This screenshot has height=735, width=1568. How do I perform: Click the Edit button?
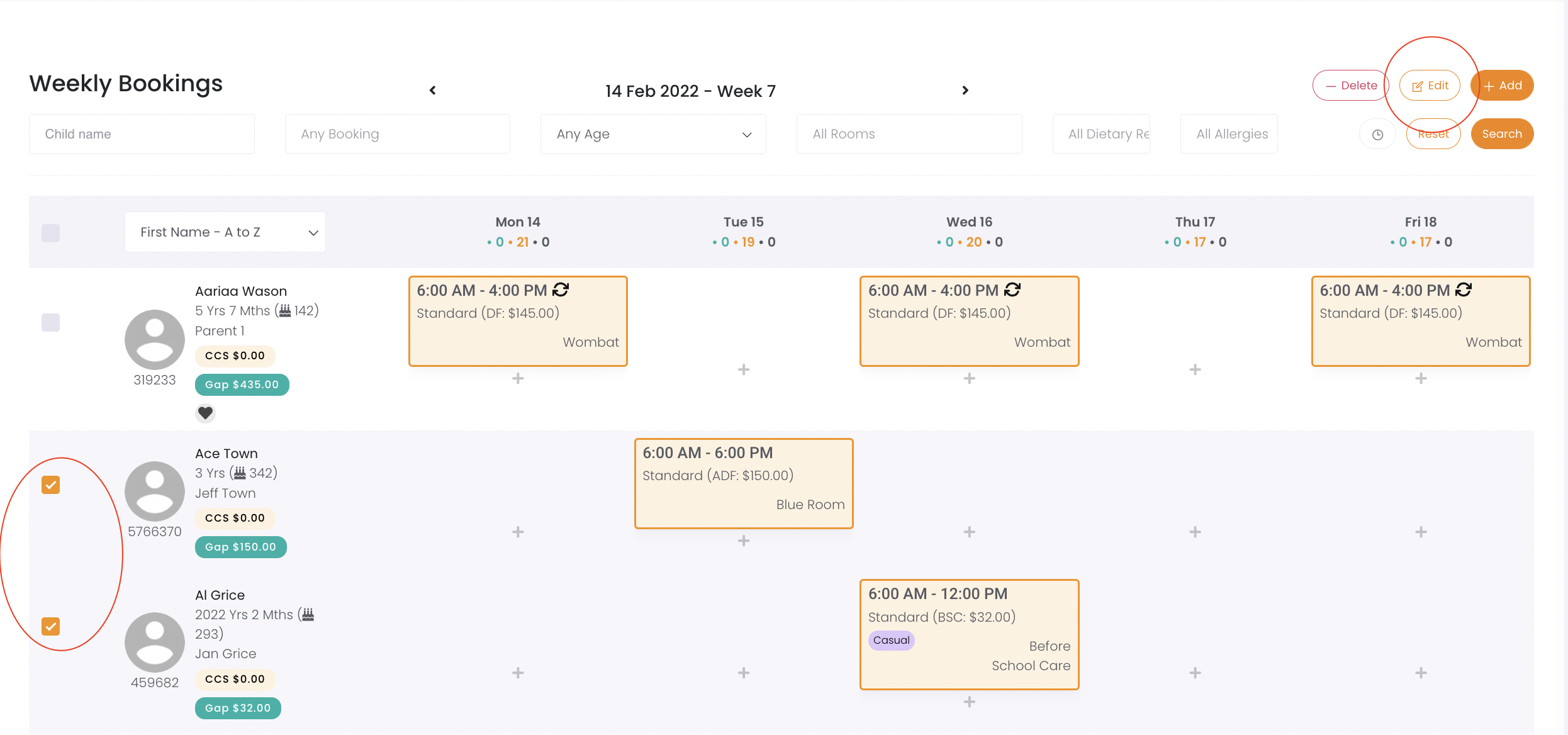(x=1430, y=86)
